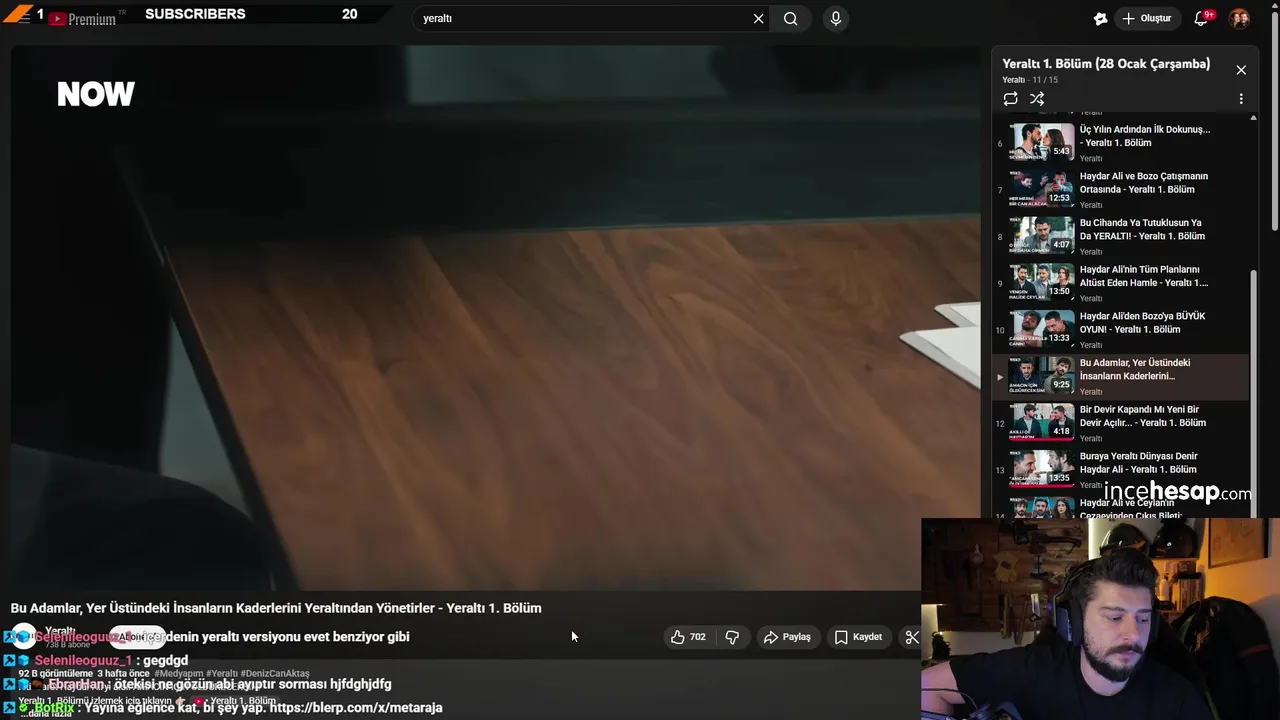Viewport: 1280px width, 720px height.
Task: Open the notifications bell
Action: coord(1201,18)
